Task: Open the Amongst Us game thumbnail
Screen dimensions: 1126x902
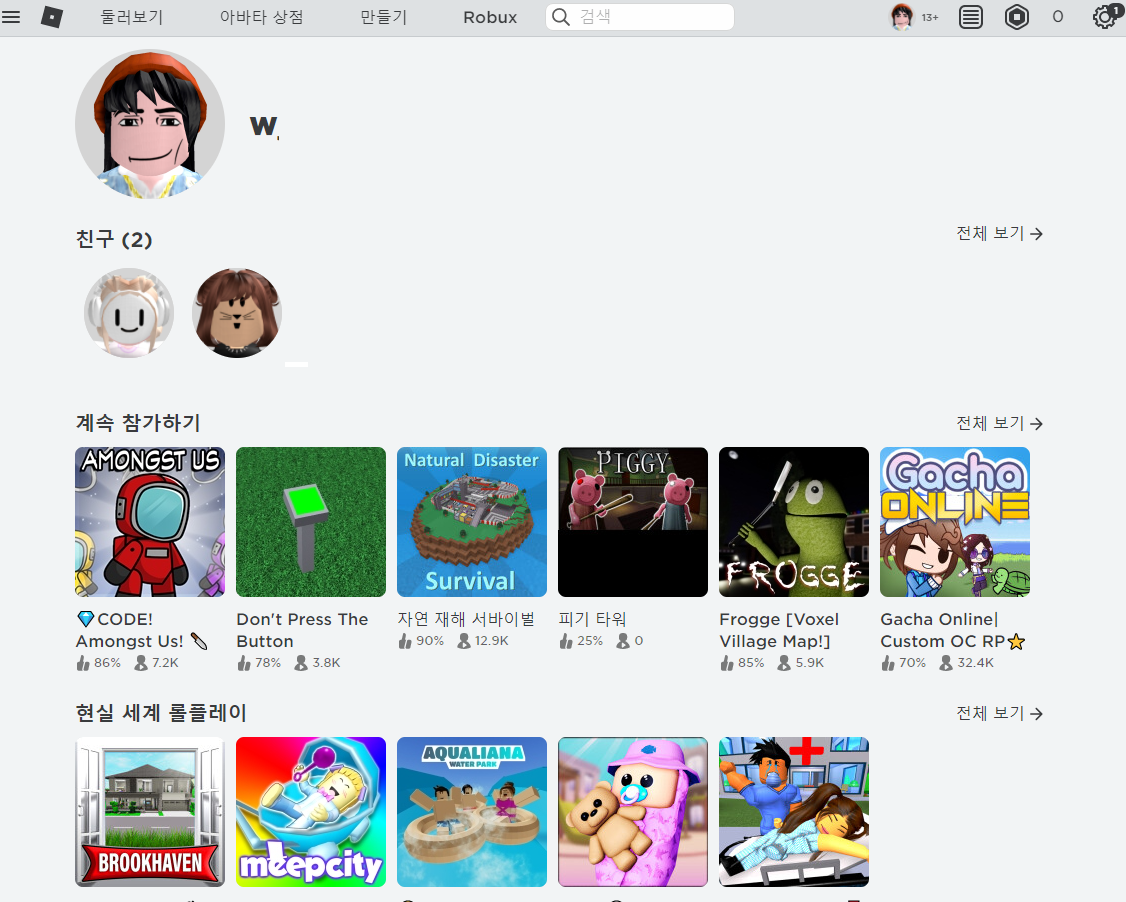Action: pos(150,522)
